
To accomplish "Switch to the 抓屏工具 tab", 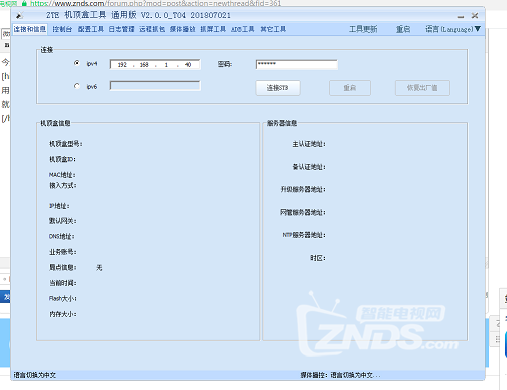I will click(x=213, y=29).
